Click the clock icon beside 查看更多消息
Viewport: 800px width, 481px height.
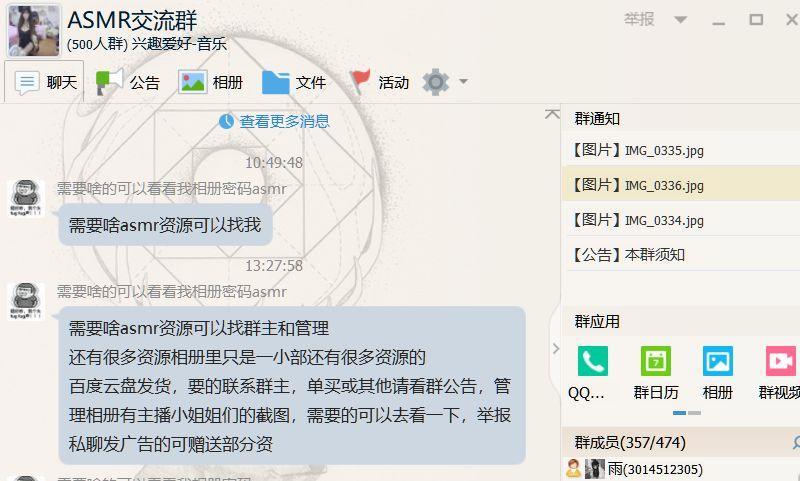point(226,121)
